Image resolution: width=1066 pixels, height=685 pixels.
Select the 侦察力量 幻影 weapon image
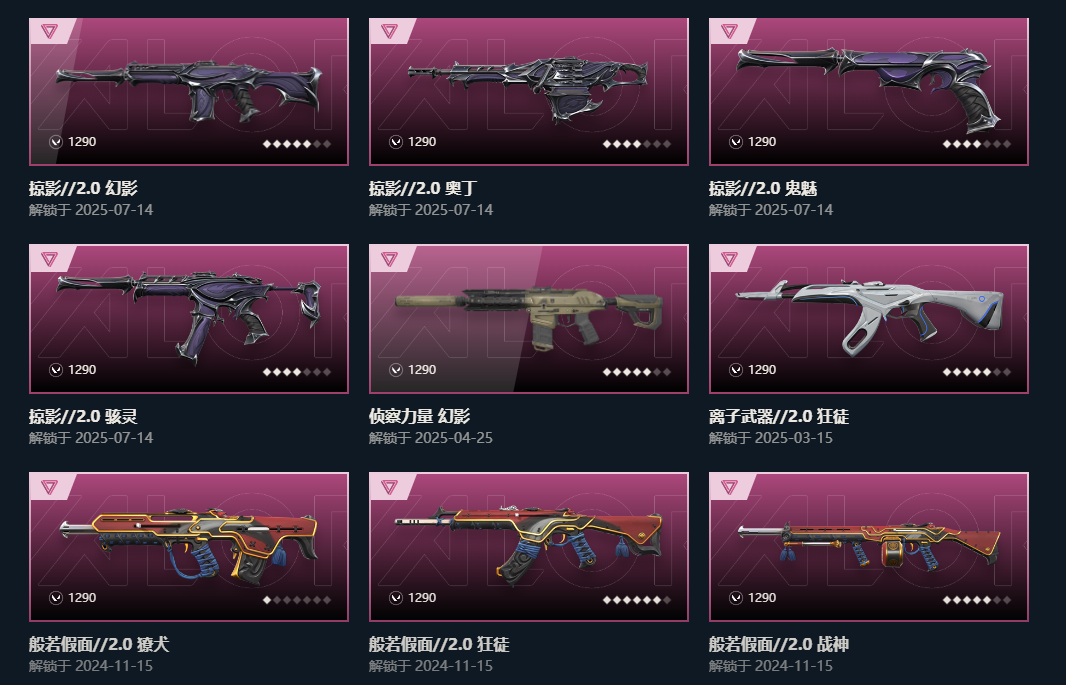pyautogui.click(x=529, y=319)
